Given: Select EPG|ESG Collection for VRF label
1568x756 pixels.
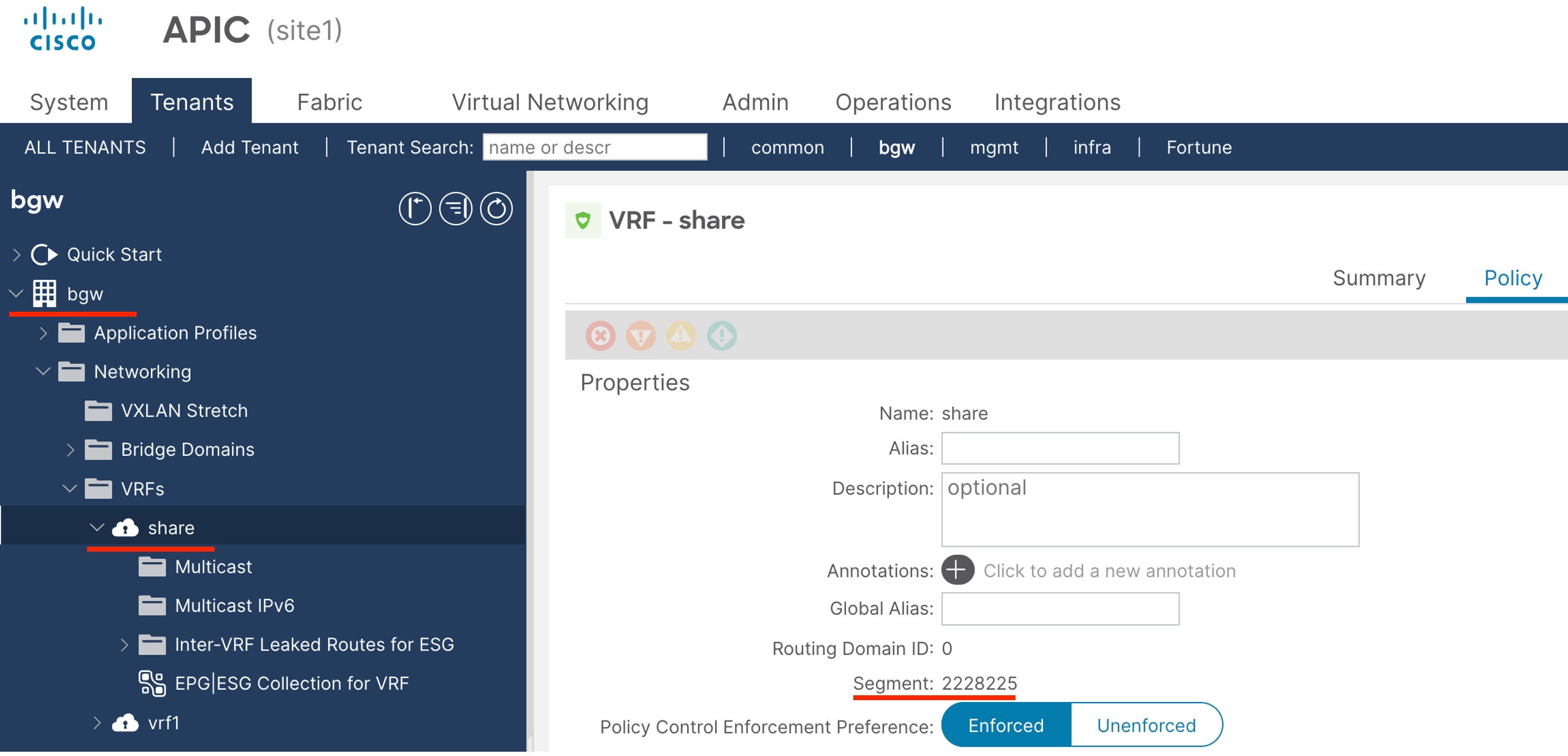Looking at the screenshot, I should click(291, 683).
